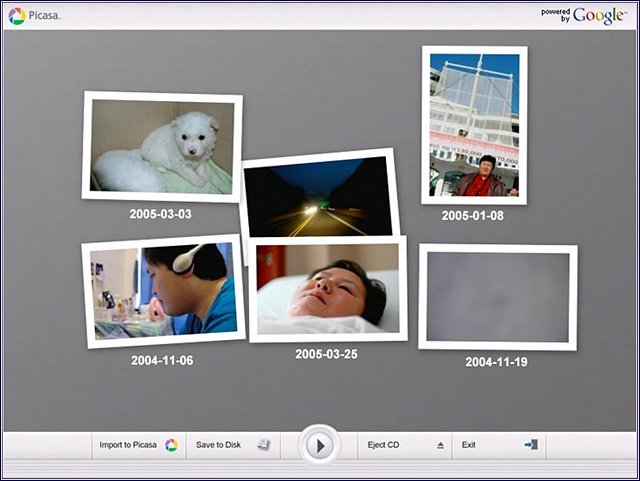The height and width of the screenshot is (481, 640).
Task: Click the Import to Picasa label
Action: click(x=128, y=445)
